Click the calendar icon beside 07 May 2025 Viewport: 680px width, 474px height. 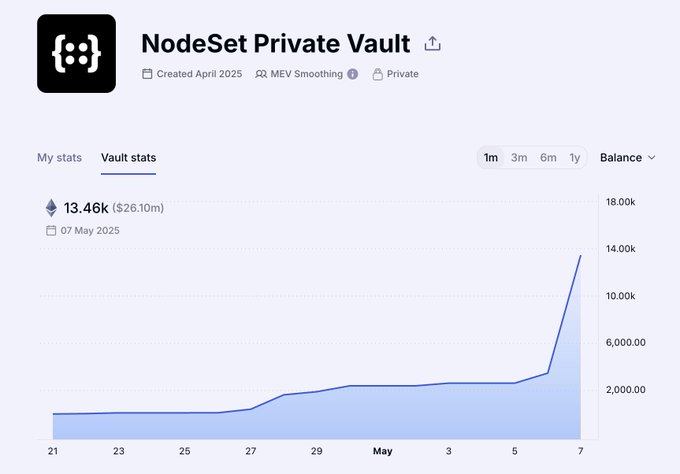coord(51,230)
